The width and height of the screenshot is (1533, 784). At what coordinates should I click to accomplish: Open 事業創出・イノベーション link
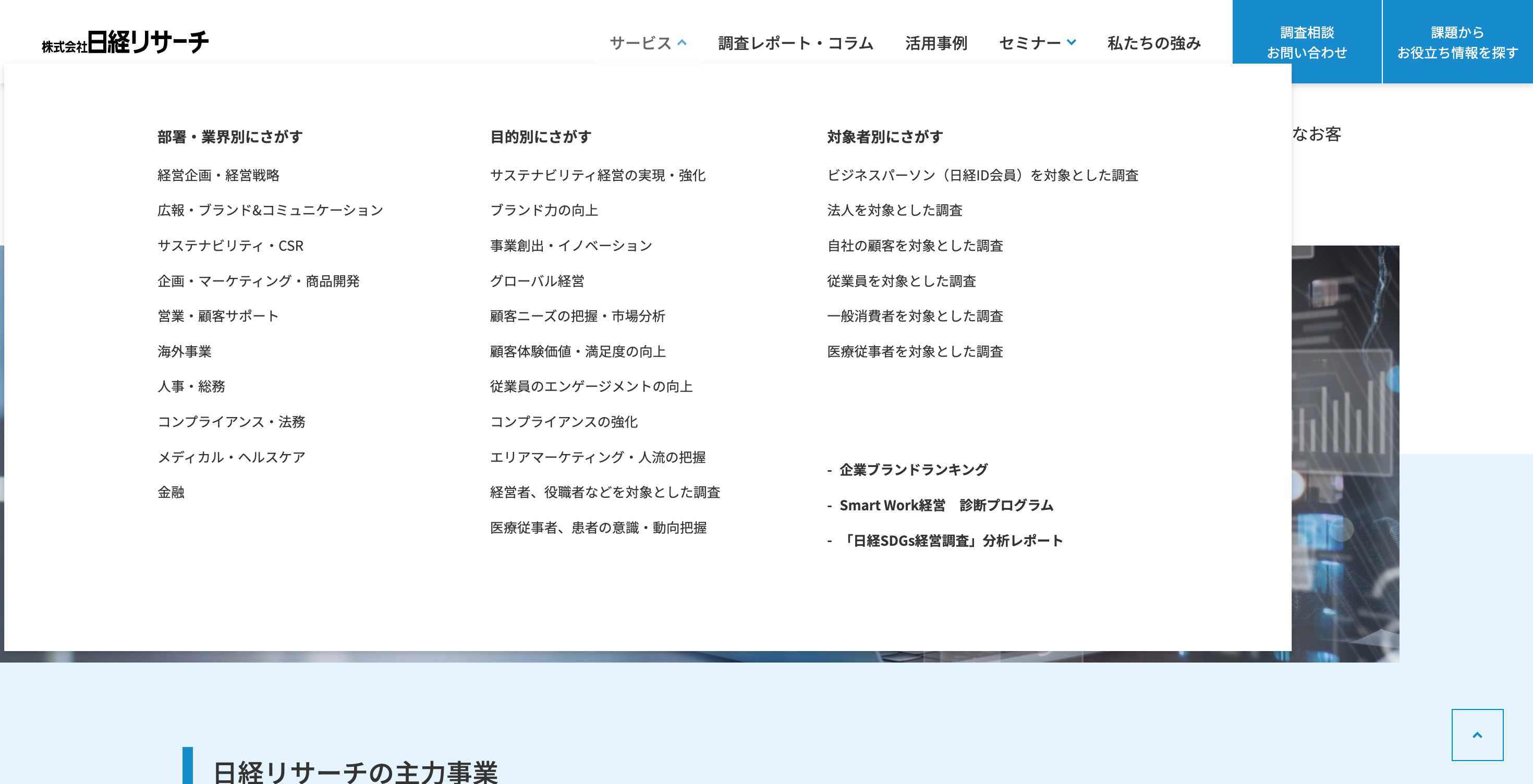[571, 246]
